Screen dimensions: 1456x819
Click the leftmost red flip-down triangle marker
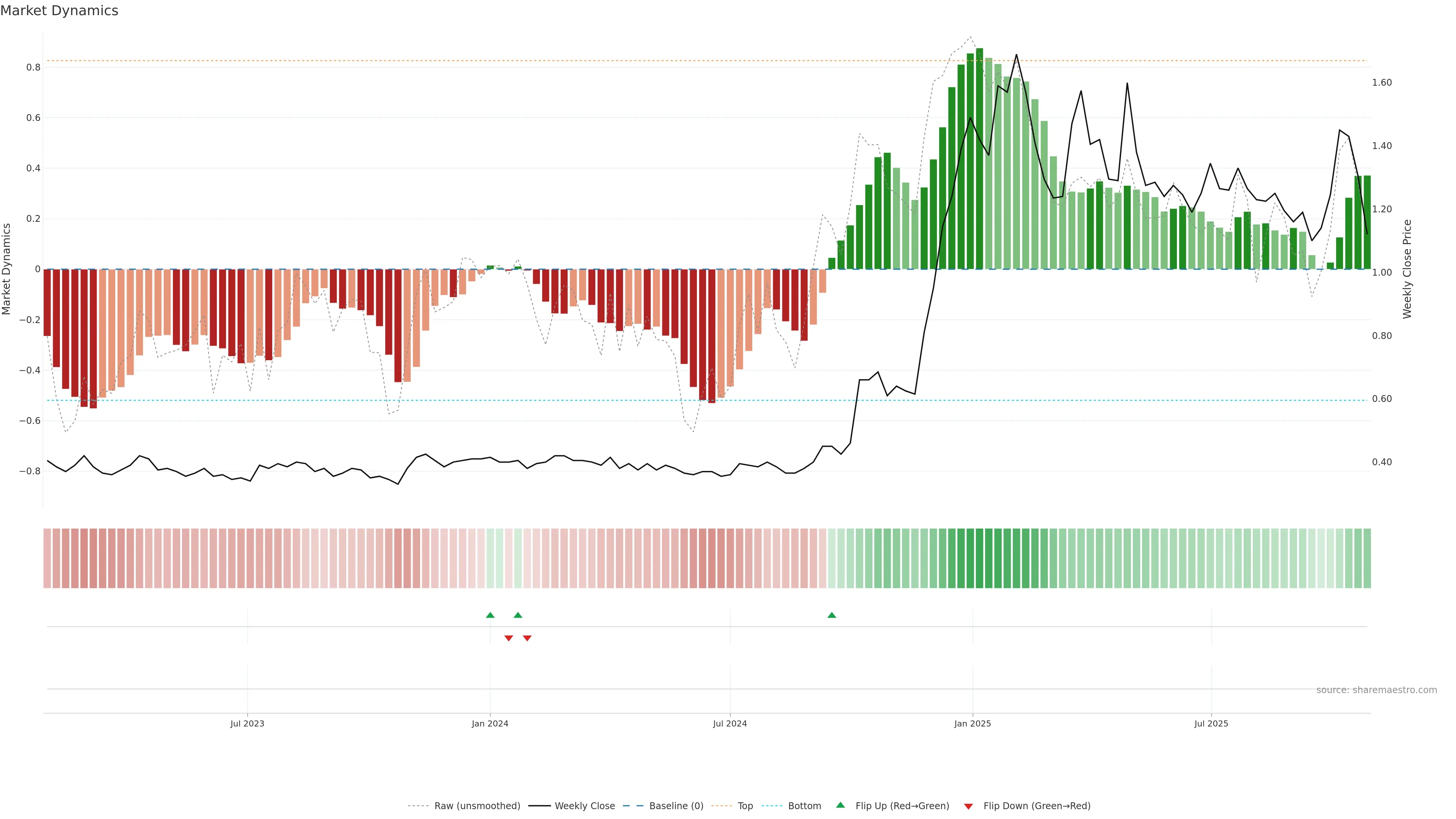pyautogui.click(x=509, y=638)
